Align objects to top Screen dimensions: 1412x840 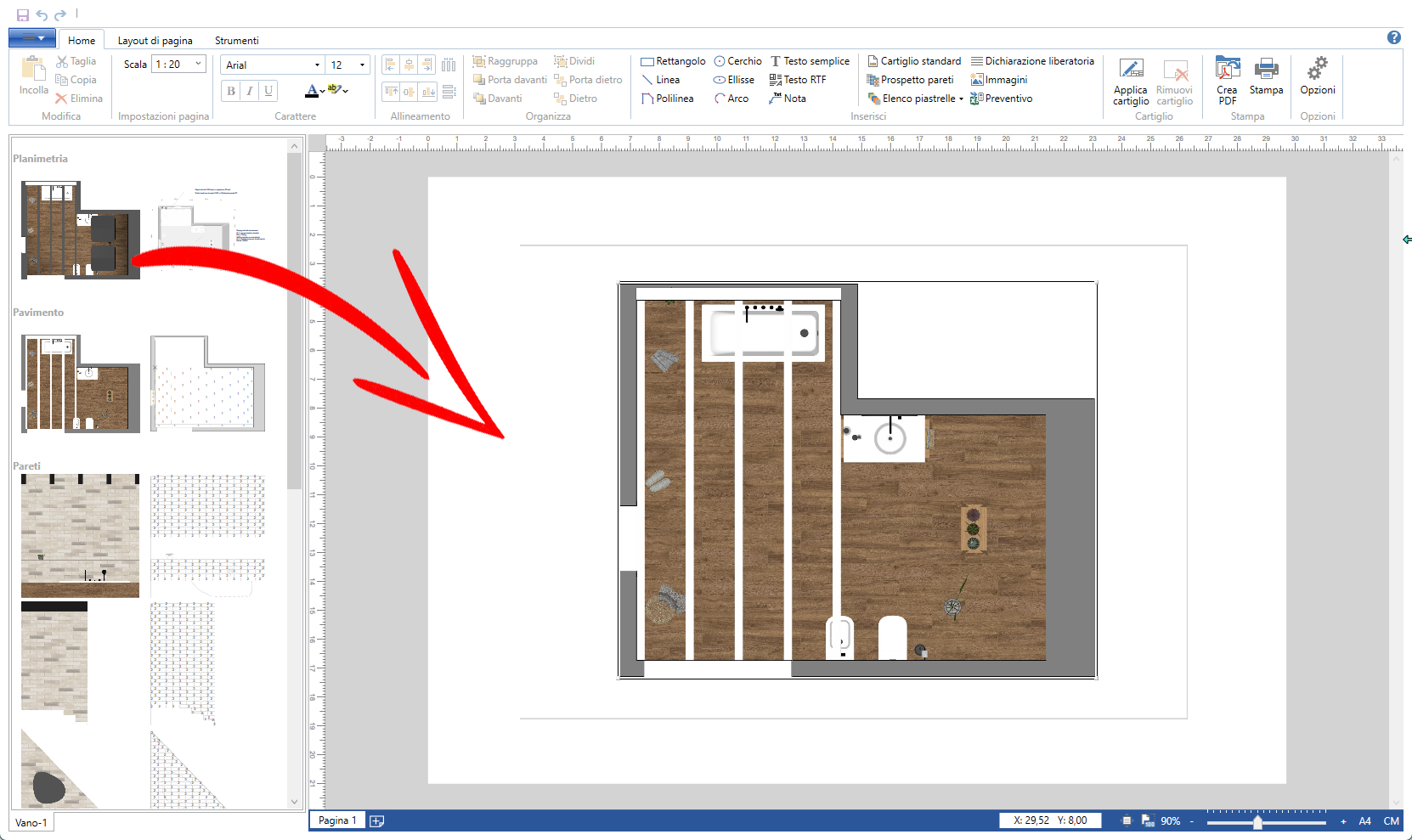[x=390, y=91]
